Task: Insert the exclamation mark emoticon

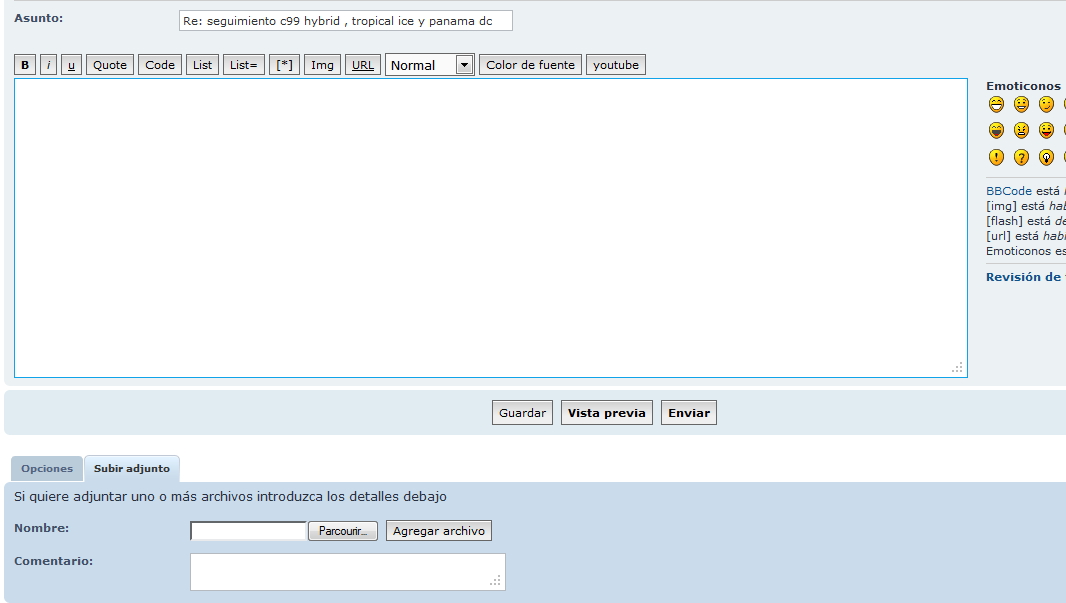Action: click(996, 157)
